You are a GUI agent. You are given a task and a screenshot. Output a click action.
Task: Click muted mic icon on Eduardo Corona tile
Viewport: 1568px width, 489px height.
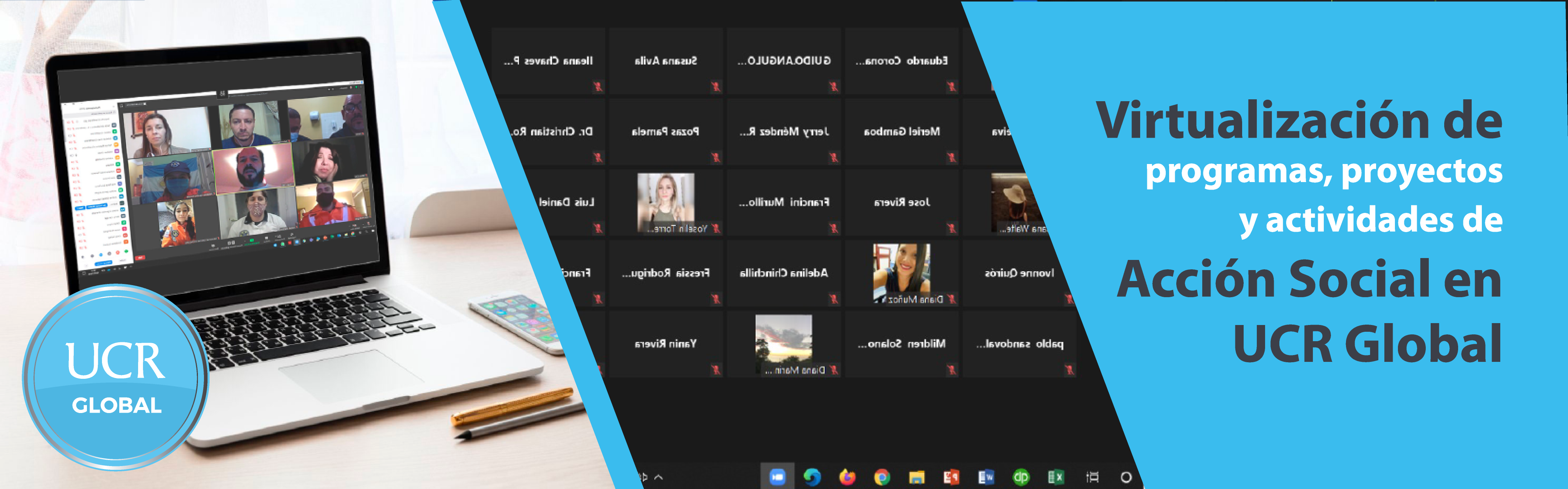(x=951, y=87)
